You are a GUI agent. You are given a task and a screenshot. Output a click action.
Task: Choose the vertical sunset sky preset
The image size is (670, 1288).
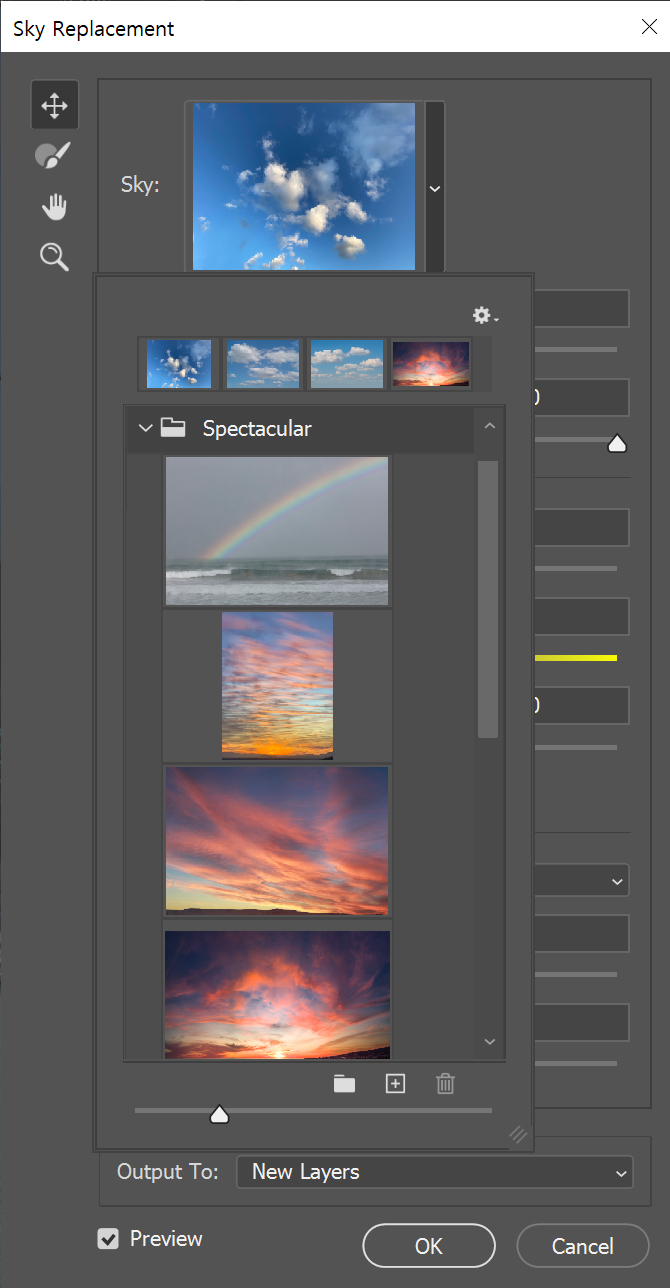point(277,685)
